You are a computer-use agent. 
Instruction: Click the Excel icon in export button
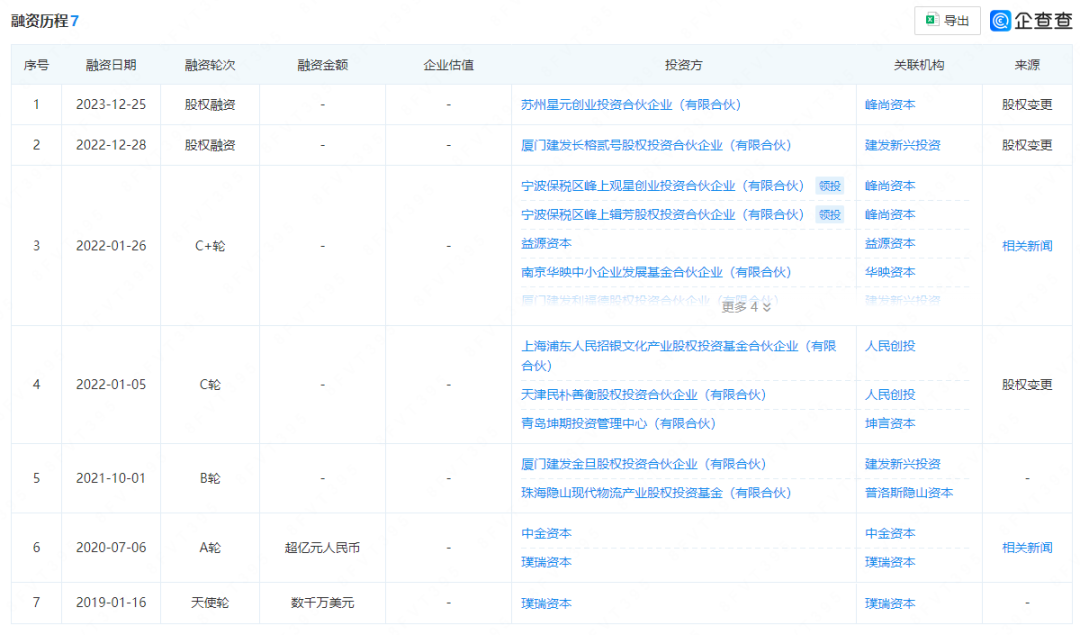tap(931, 20)
